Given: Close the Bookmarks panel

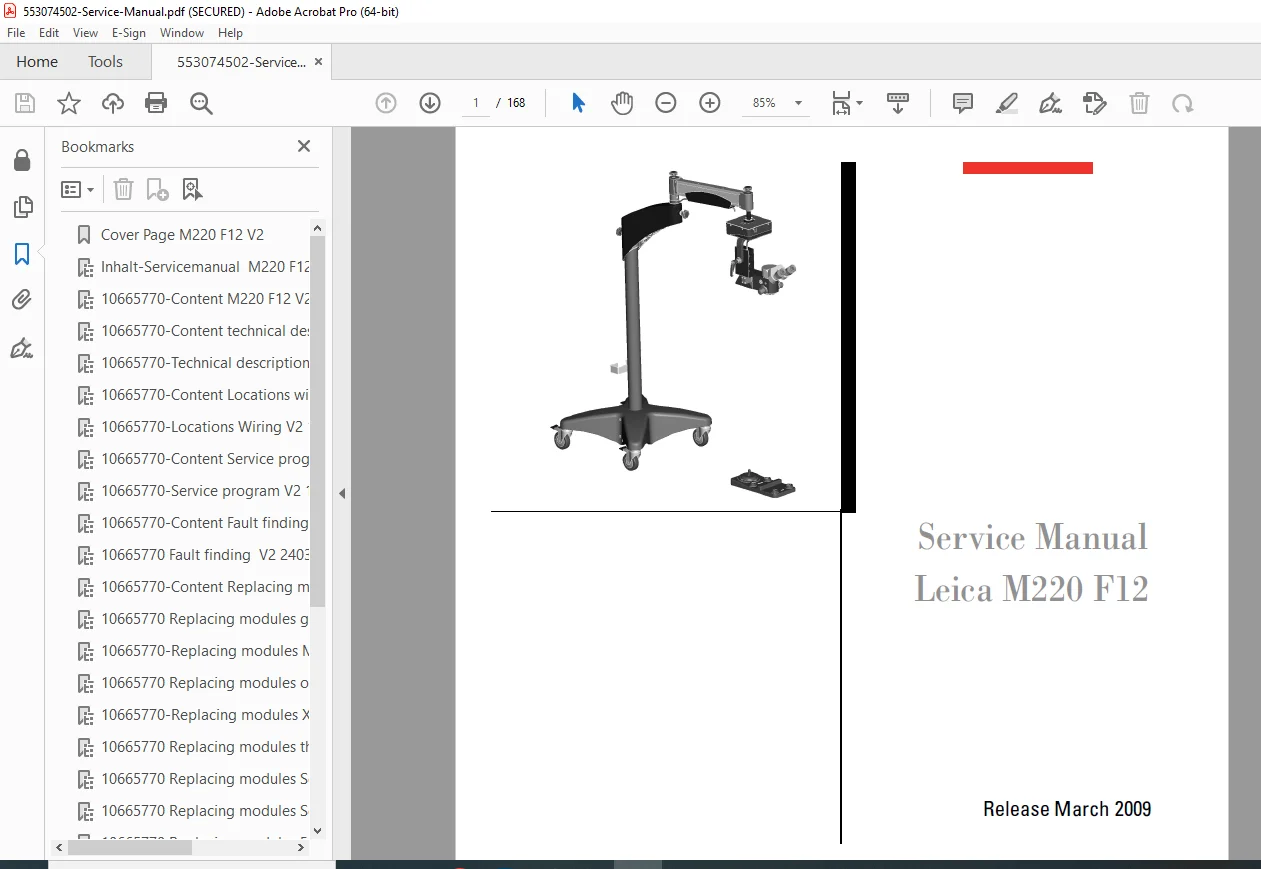Looking at the screenshot, I should pos(304,146).
